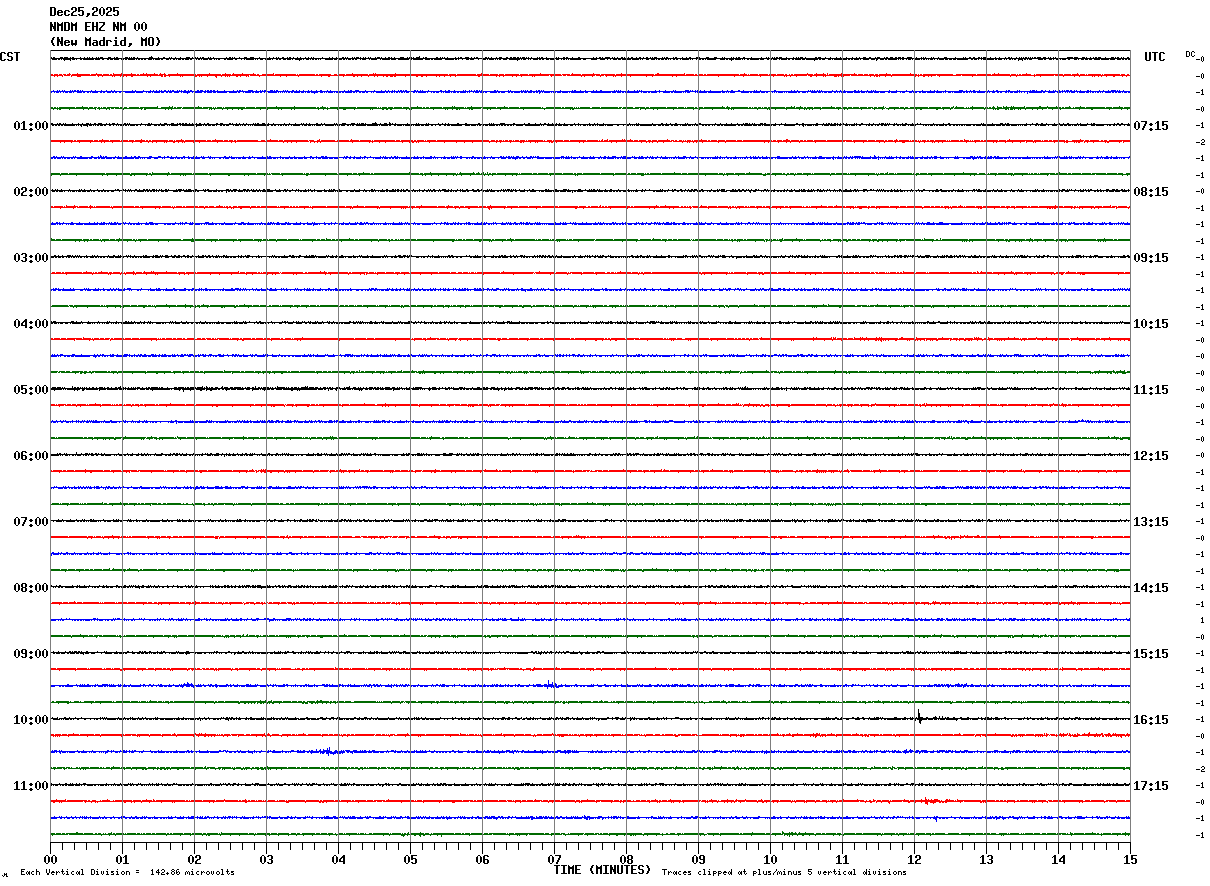Click minute 12 on the time axis

914,859
